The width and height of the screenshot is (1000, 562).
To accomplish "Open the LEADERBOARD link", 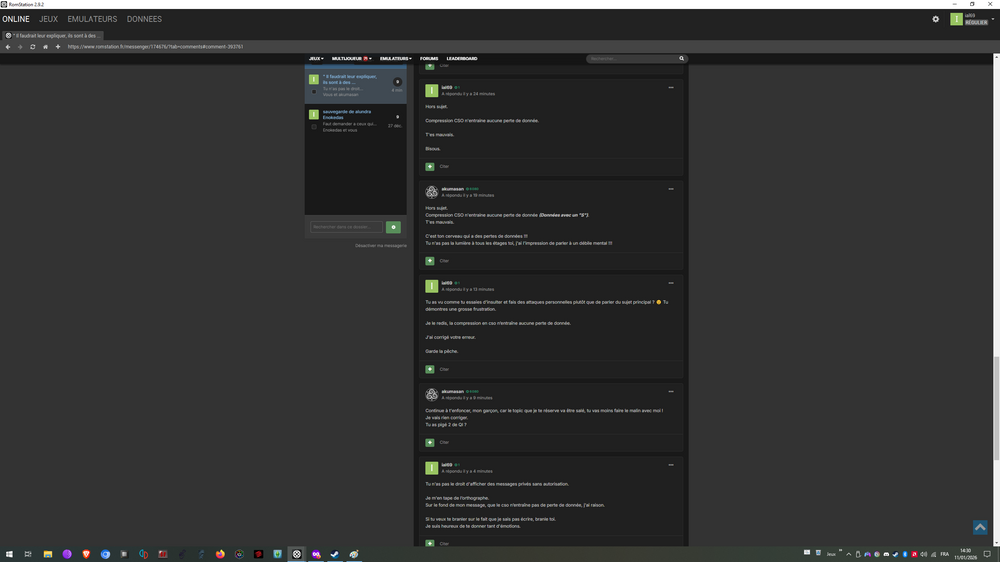I will pyautogui.click(x=462, y=59).
